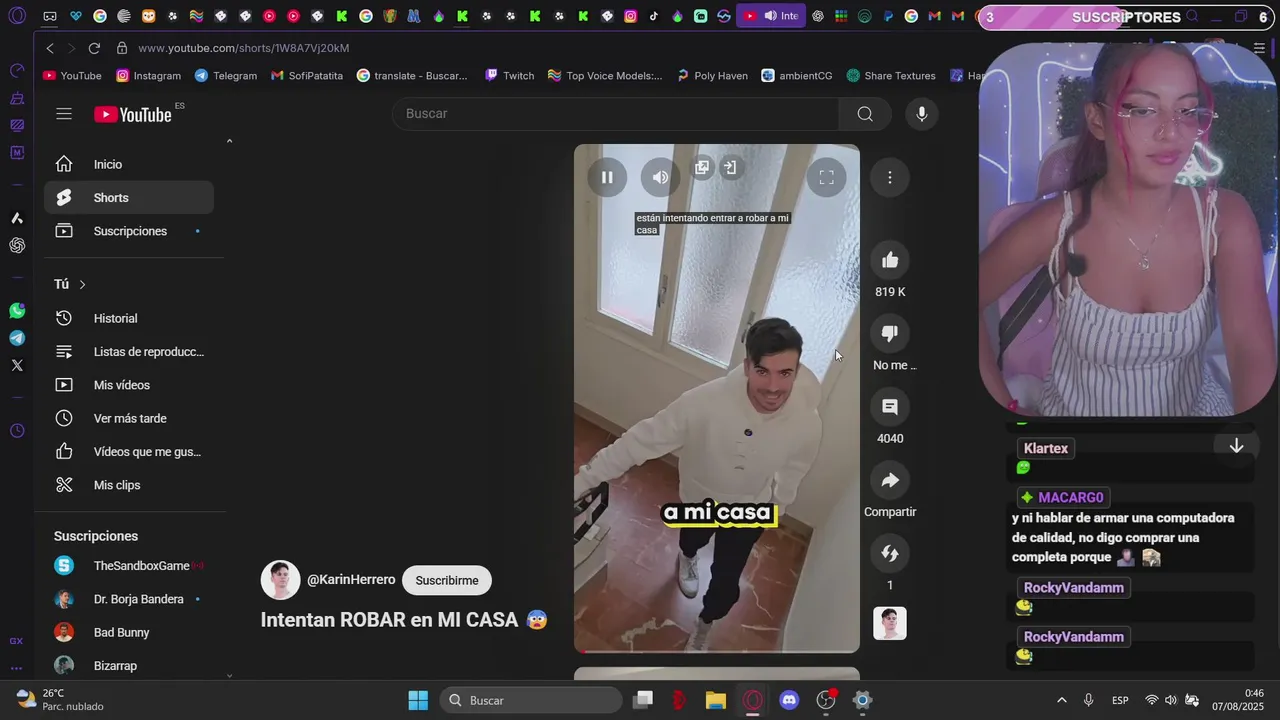This screenshot has height=720, width=1280.
Task: Open Historial in the sidebar
Action: coord(129,318)
